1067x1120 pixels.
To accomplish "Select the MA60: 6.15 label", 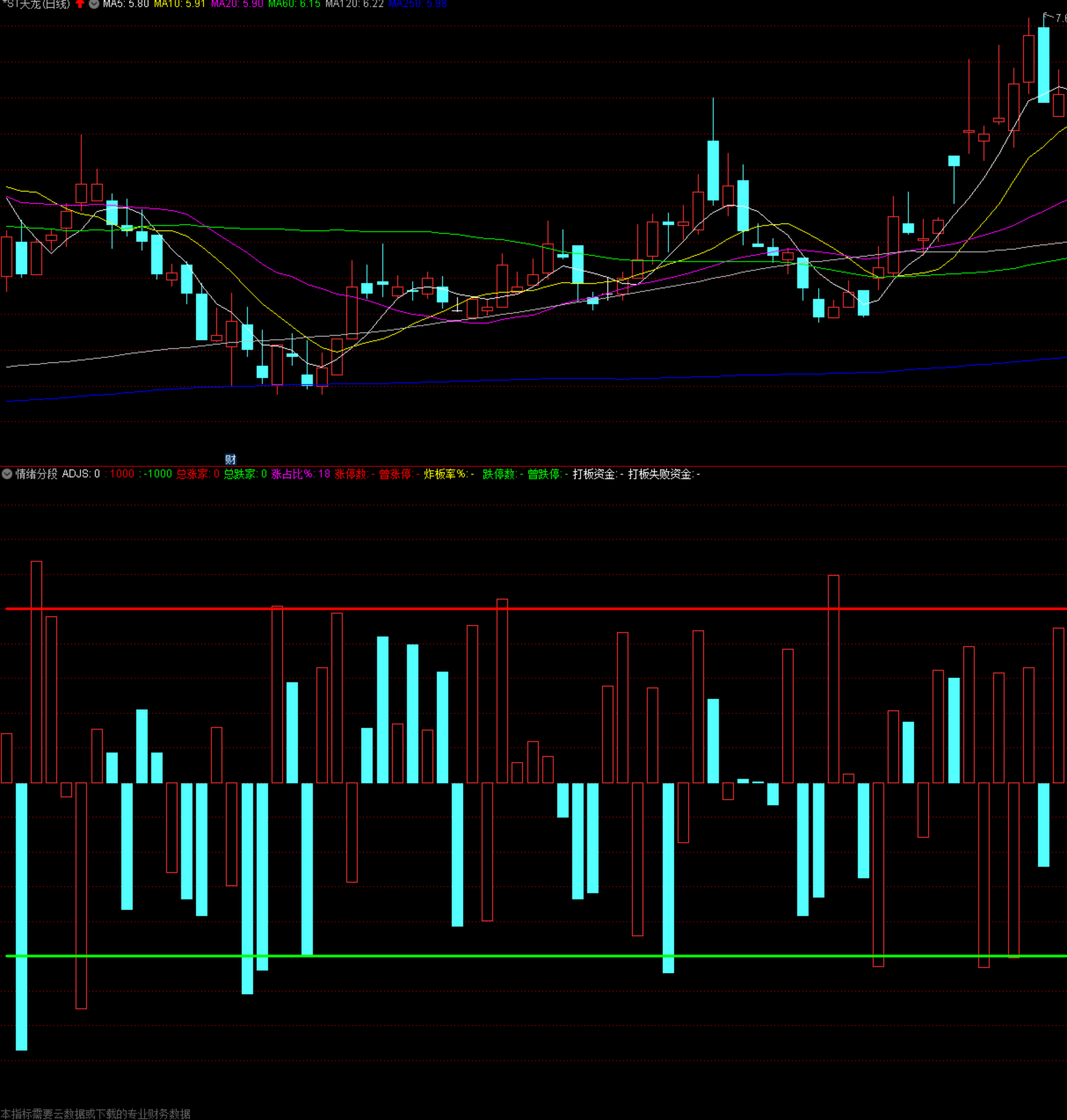I will tap(294, 4).
